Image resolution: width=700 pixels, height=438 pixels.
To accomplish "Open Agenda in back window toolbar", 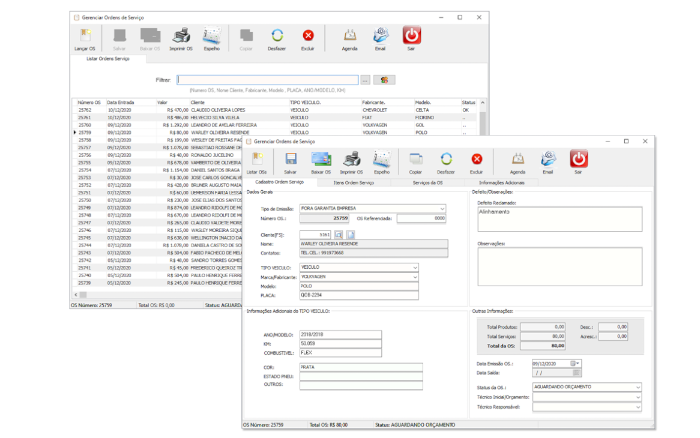I will pyautogui.click(x=350, y=39).
